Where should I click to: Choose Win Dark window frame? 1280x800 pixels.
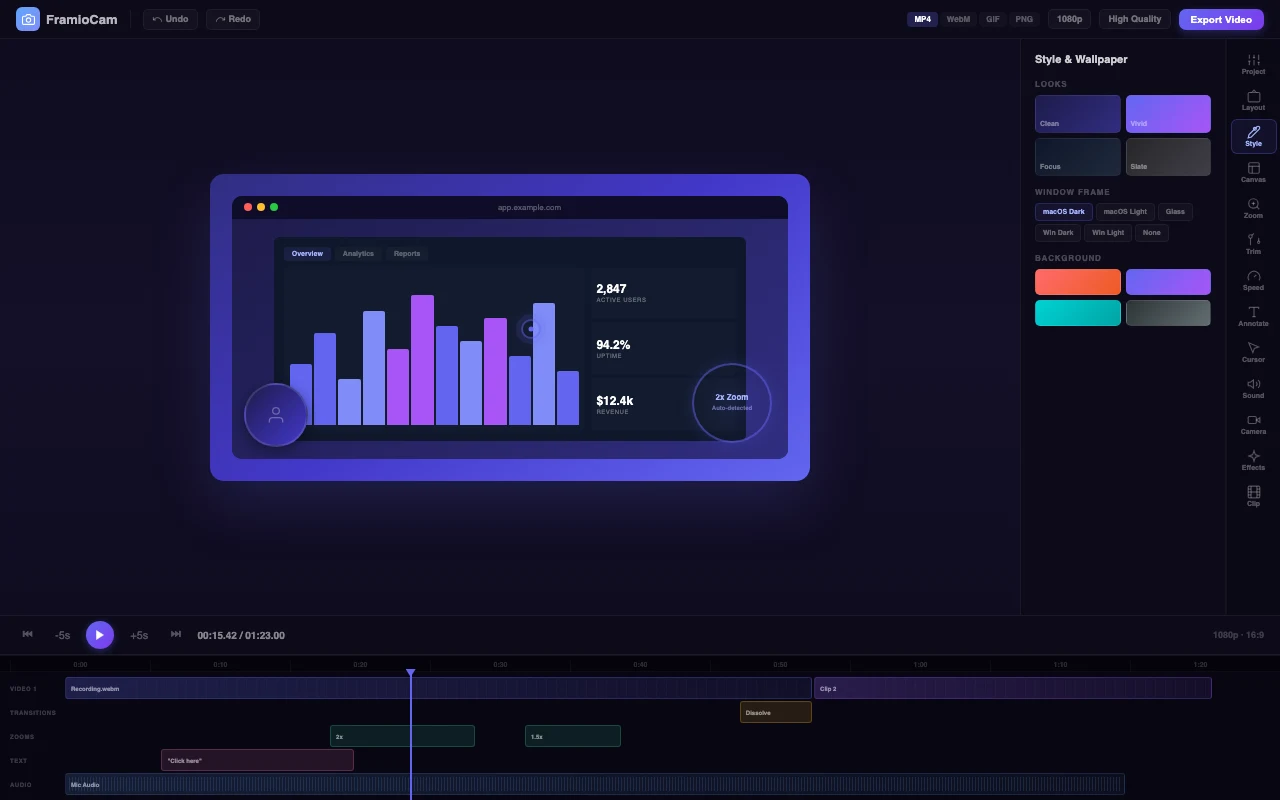click(1058, 232)
